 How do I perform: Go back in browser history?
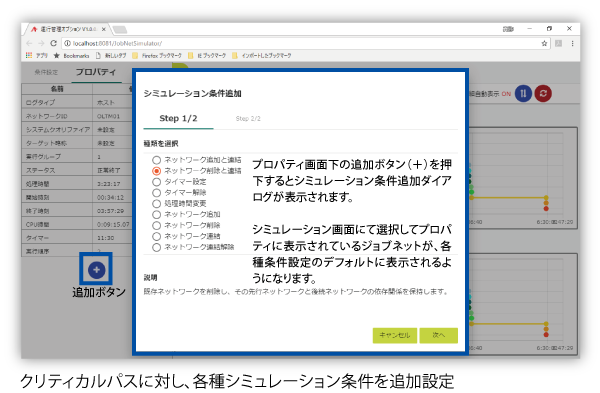[x=29, y=44]
